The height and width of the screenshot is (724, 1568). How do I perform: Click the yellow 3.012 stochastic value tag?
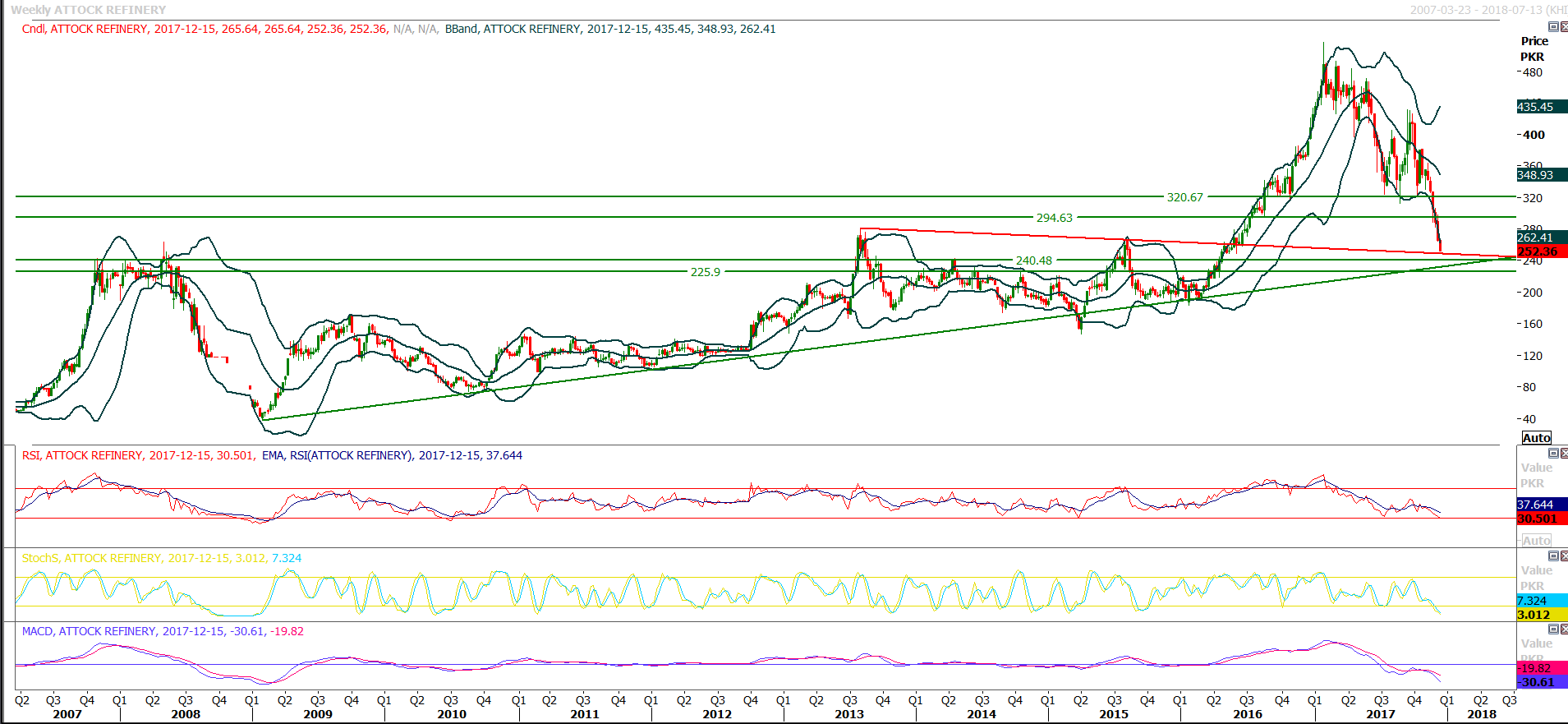click(1541, 615)
